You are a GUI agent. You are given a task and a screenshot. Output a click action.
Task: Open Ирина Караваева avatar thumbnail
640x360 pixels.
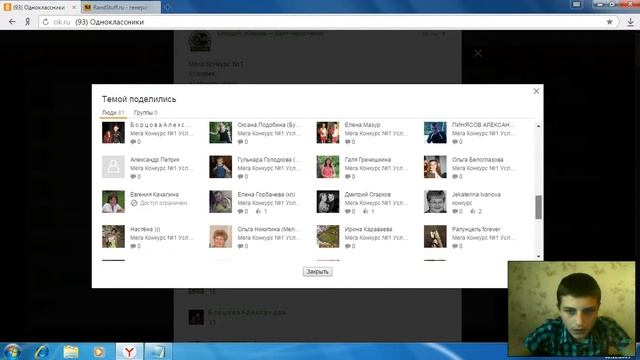tap(328, 236)
